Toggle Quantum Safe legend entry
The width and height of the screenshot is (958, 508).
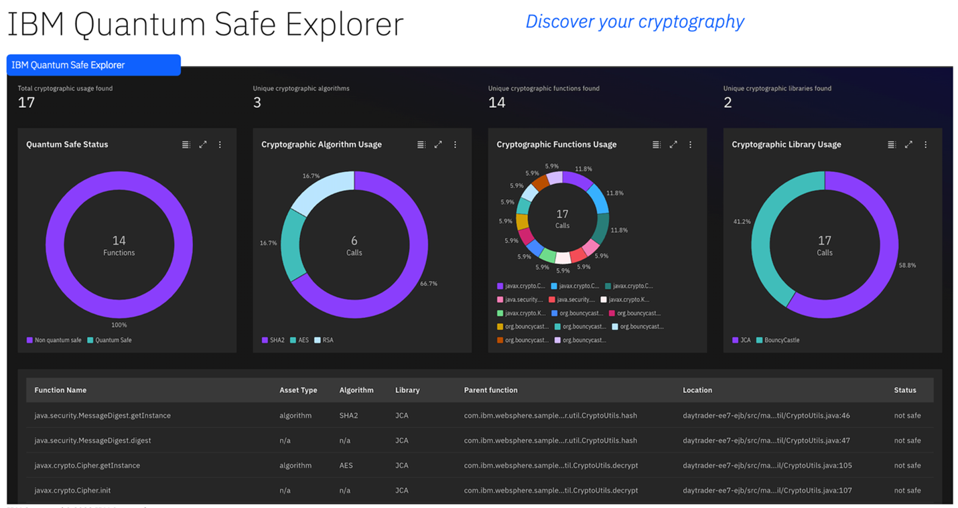point(109,340)
